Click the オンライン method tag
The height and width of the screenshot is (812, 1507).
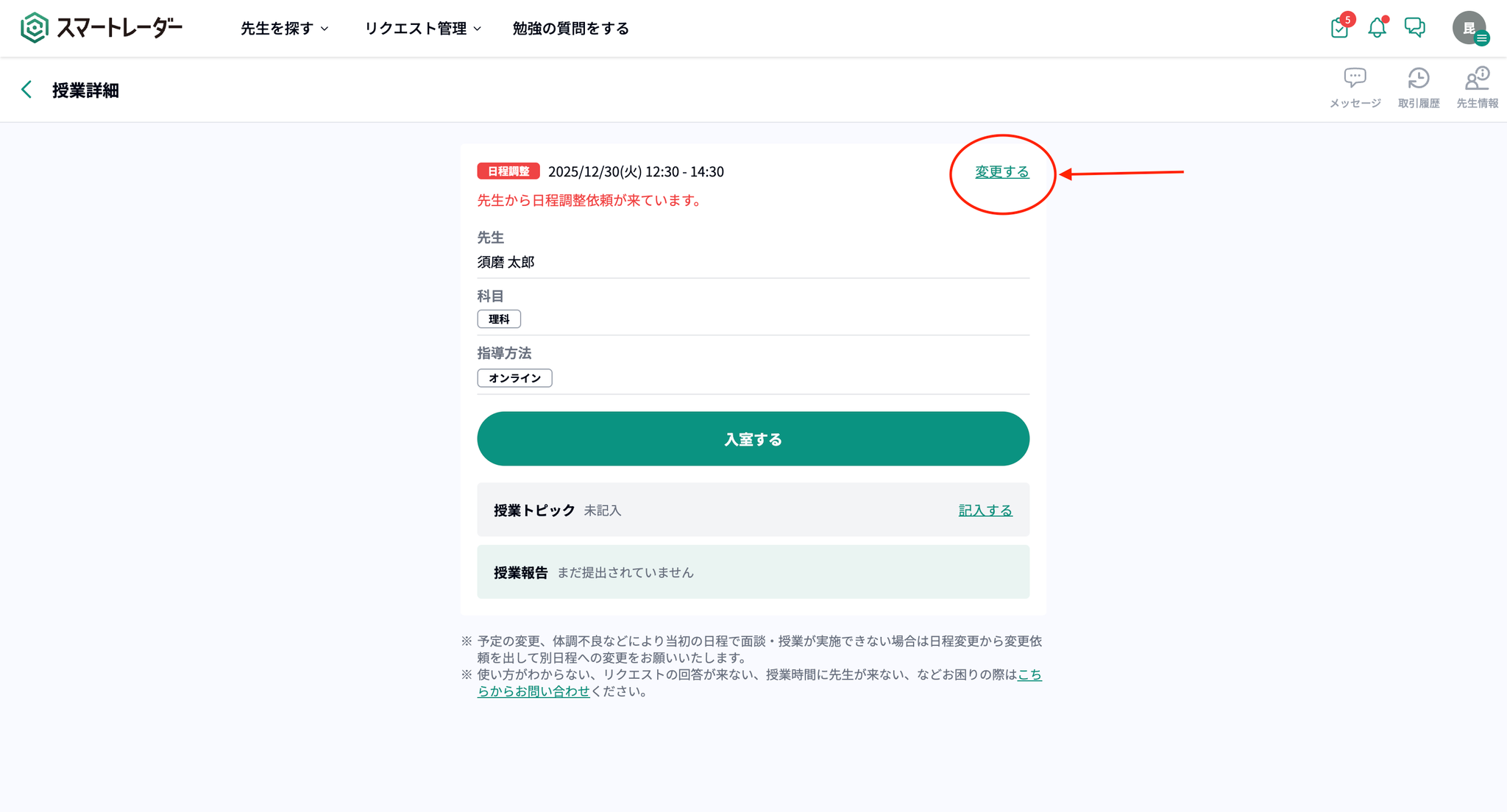[x=514, y=378]
